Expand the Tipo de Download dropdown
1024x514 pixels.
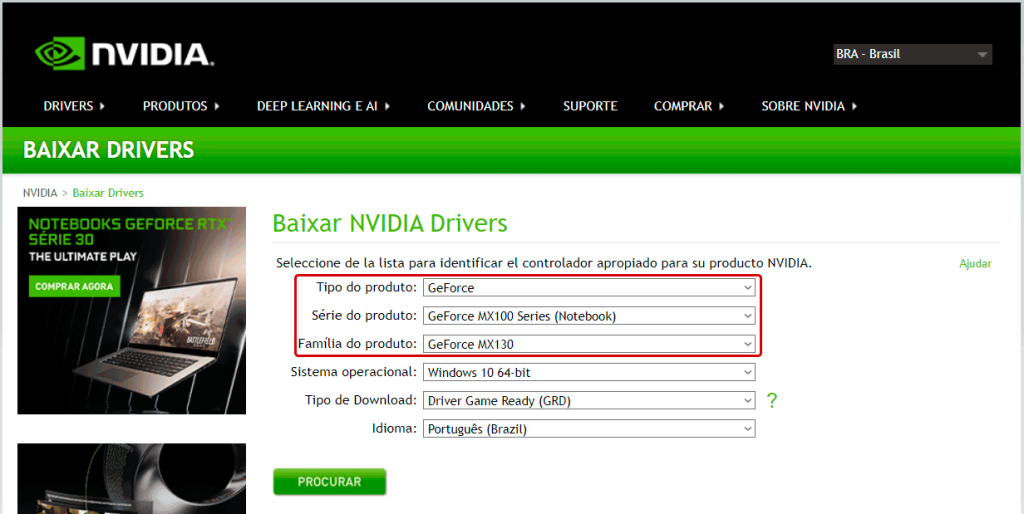[x=589, y=401]
